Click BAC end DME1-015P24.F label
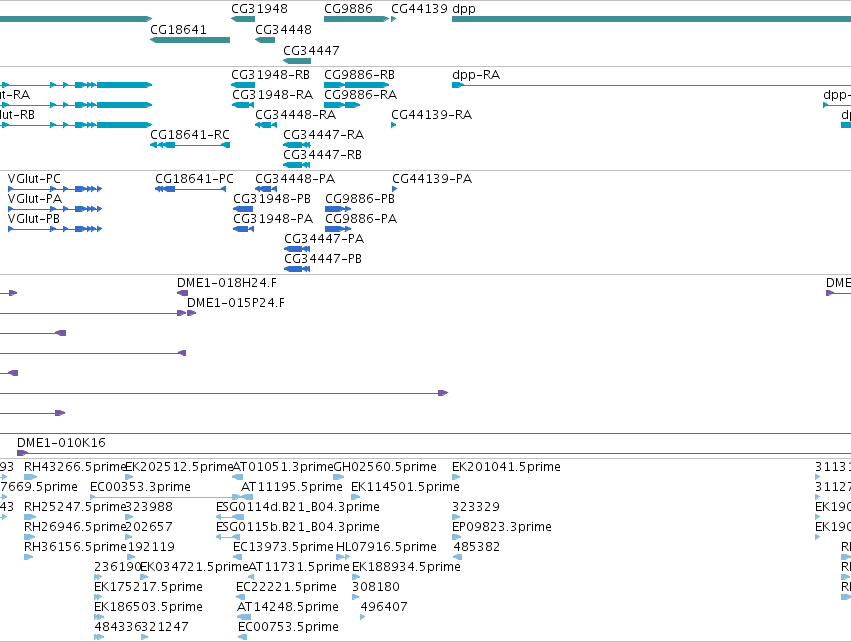Viewport: 851px width, 642px height. pyautogui.click(x=236, y=303)
